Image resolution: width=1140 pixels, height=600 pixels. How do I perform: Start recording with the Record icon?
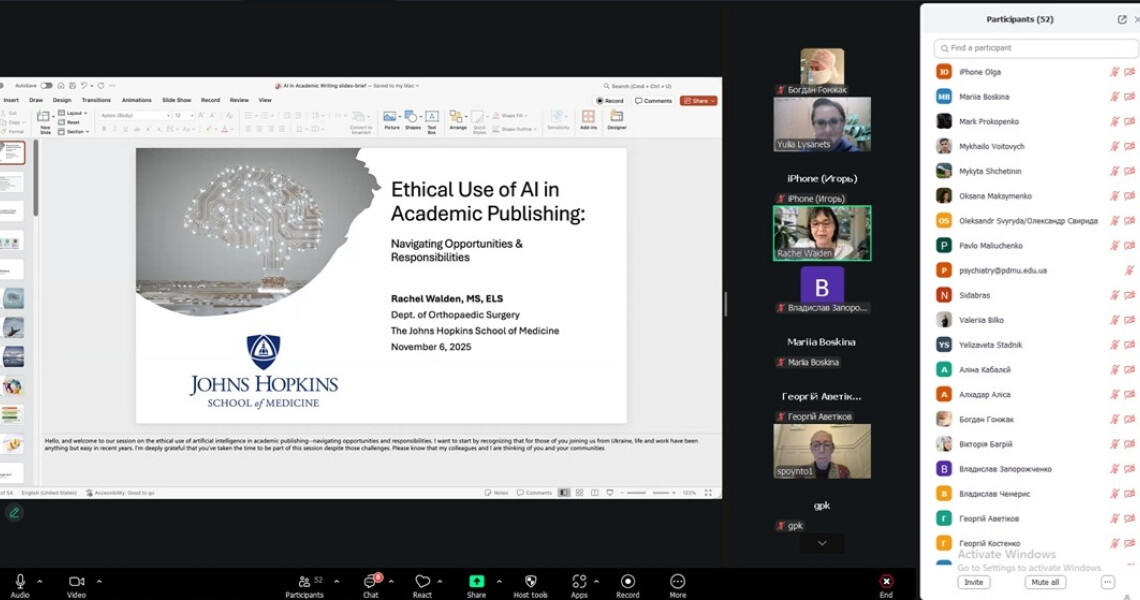628,581
